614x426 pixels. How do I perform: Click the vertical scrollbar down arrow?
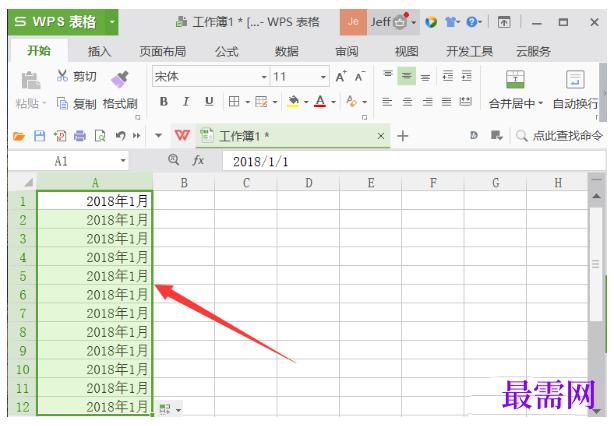[596, 412]
